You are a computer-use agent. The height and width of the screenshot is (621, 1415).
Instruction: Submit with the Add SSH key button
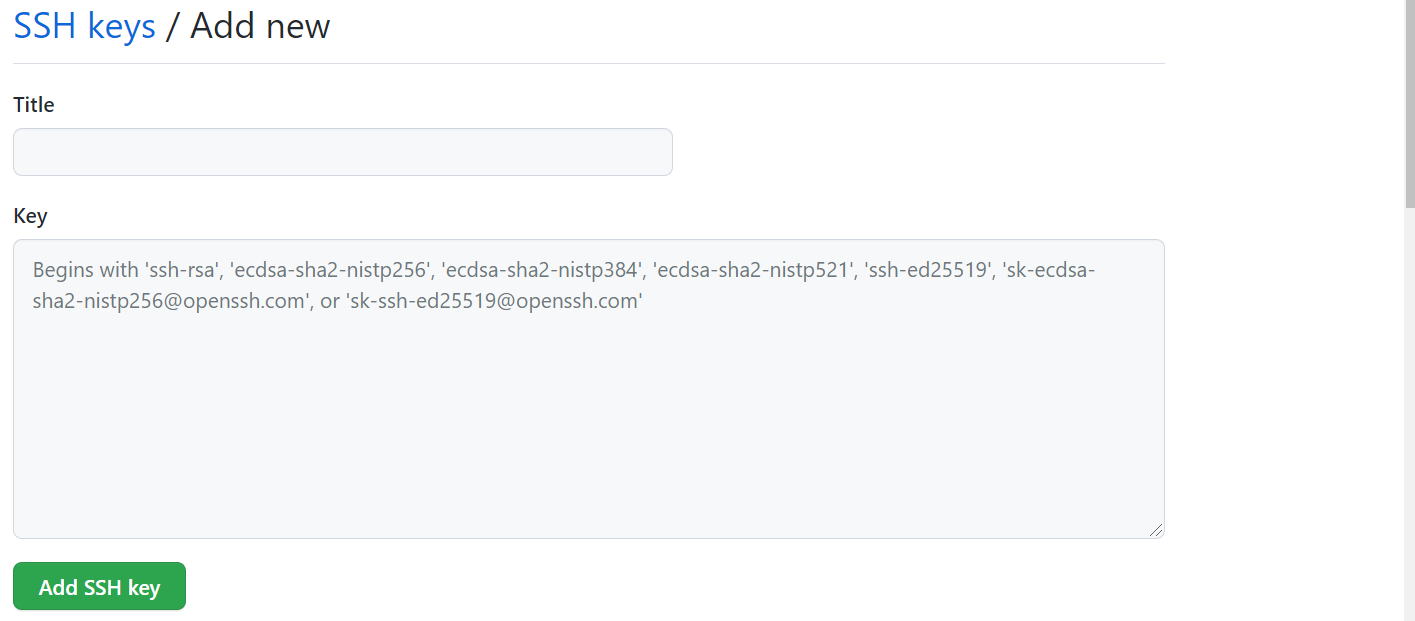(99, 586)
